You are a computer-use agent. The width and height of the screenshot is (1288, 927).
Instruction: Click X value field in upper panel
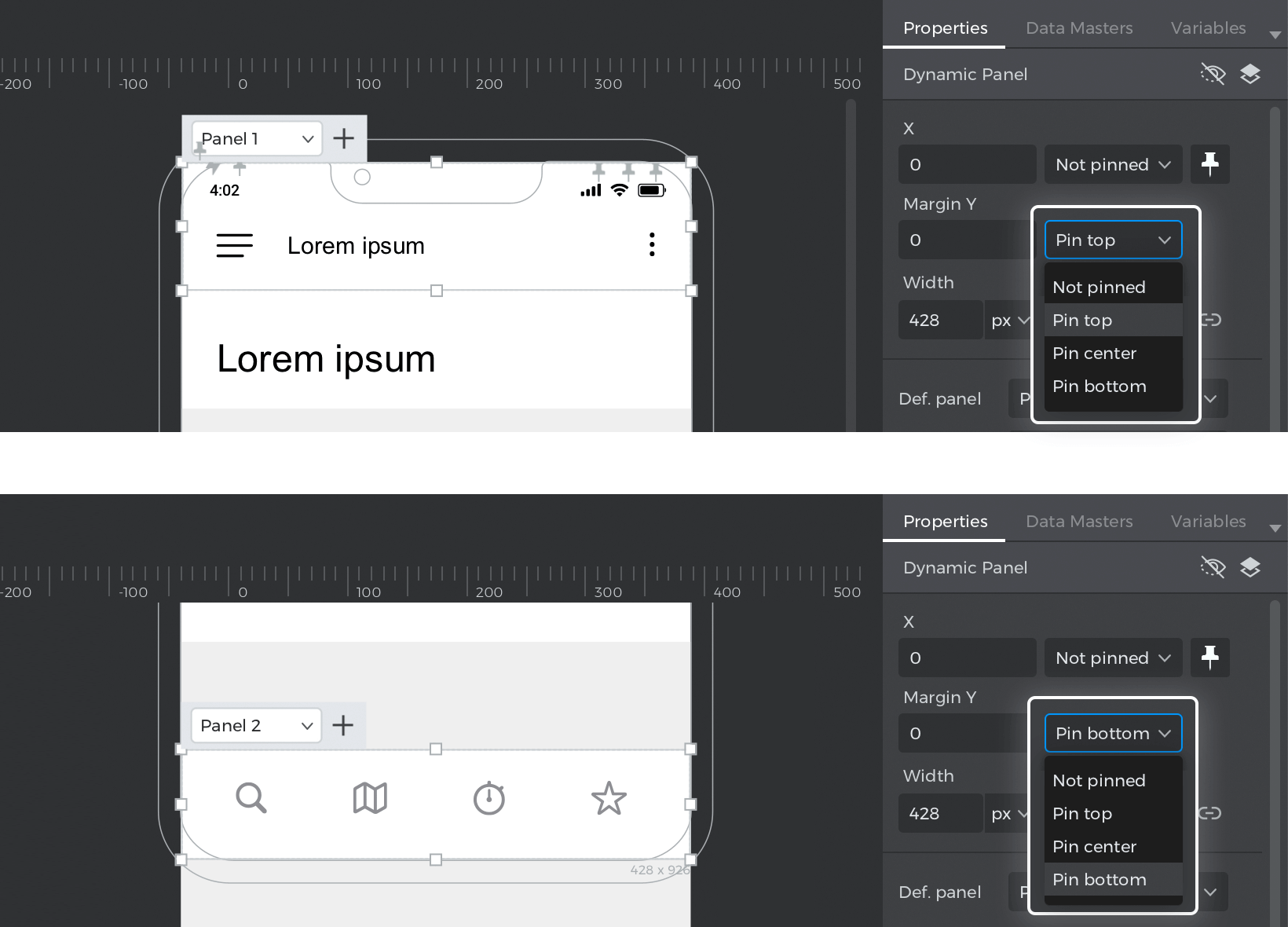pos(968,164)
